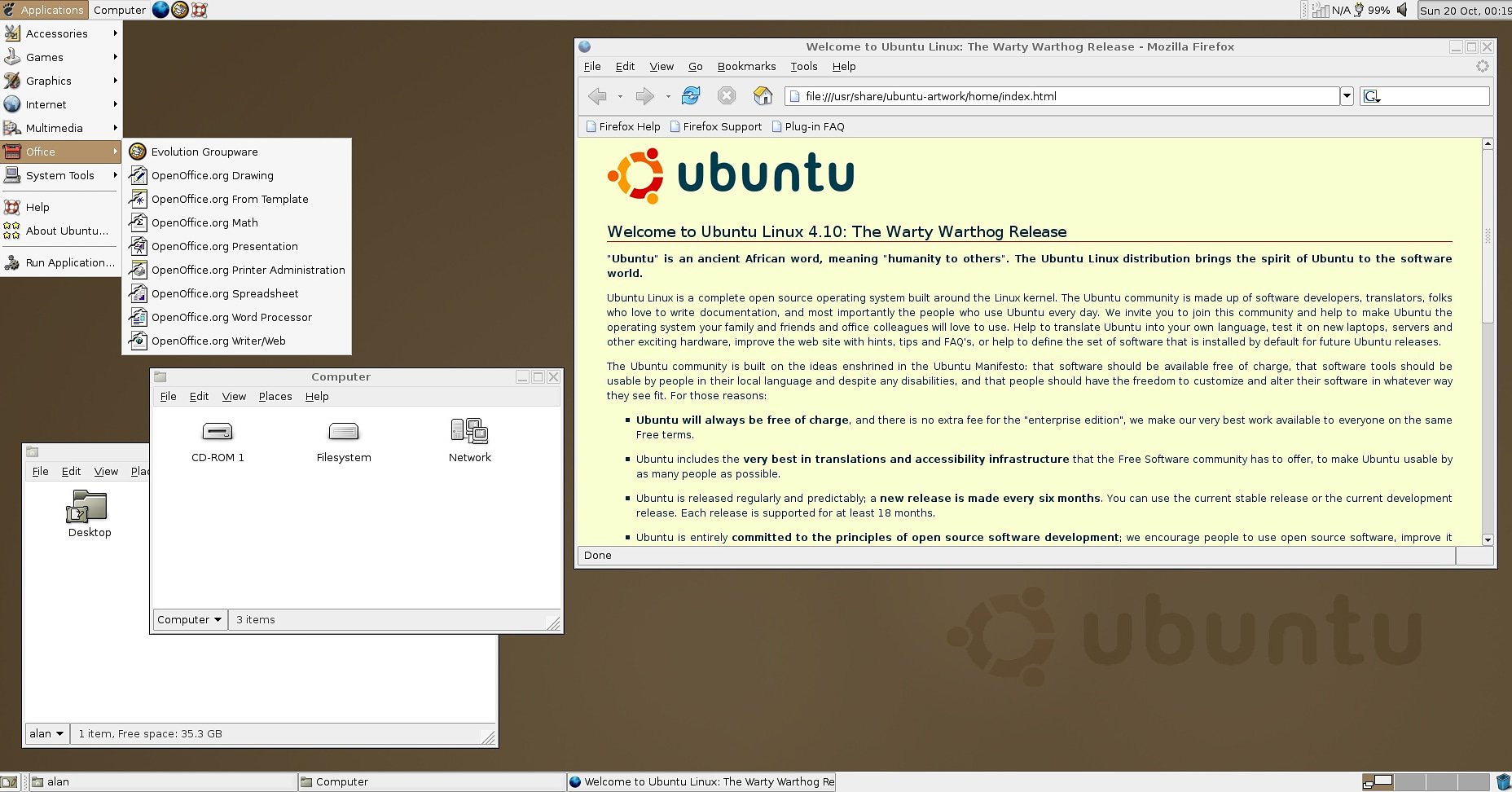The width and height of the screenshot is (1512, 792).
Task: Click the Firefox web browser launcher in top panel
Action: 161,10
